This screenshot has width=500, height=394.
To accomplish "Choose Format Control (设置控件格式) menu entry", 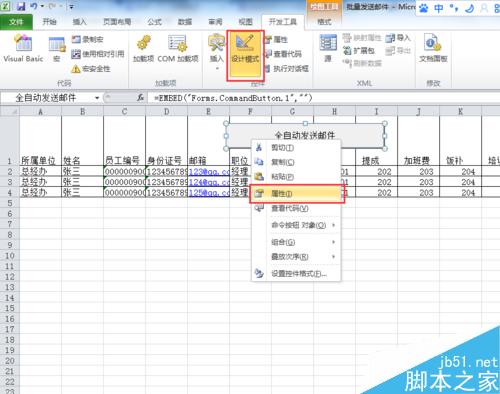I will (296, 274).
